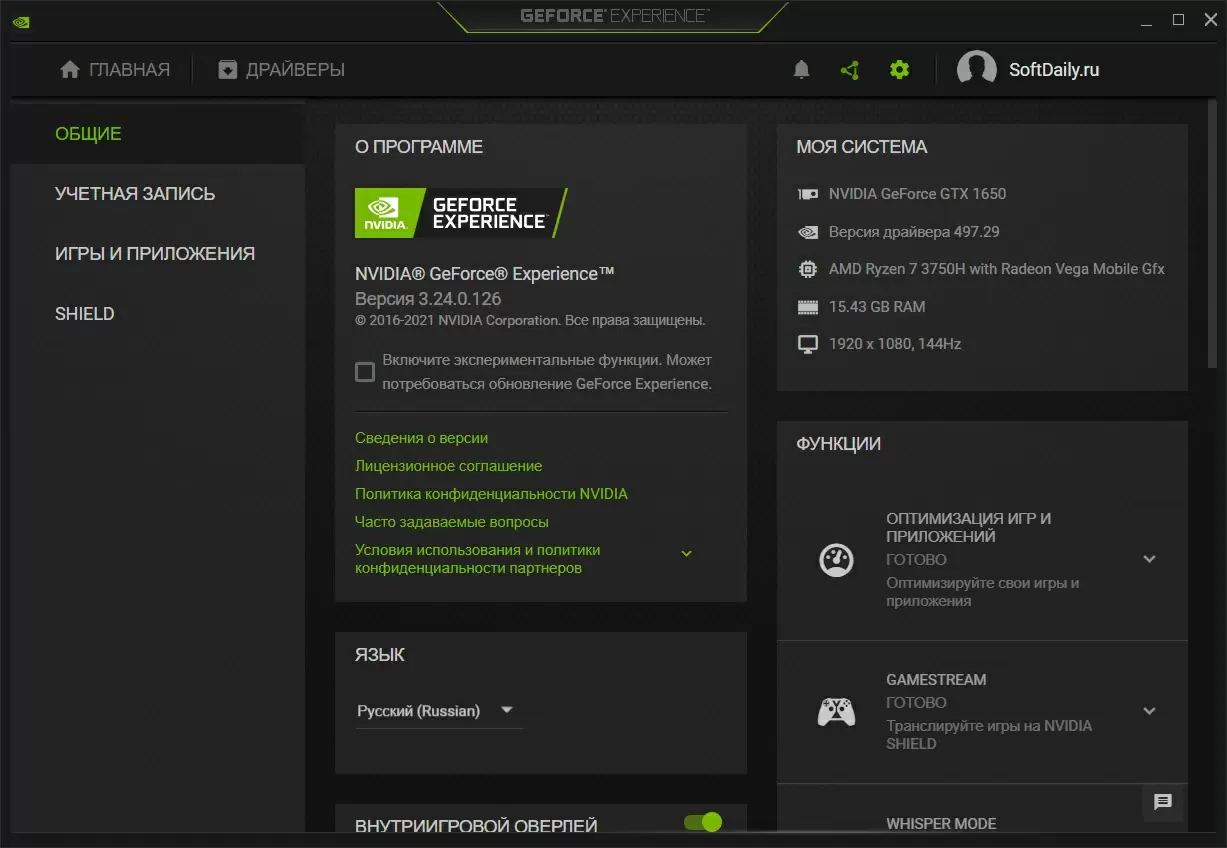This screenshot has height=848, width=1227.
Task: Open the Русский (Russian) language dropdown
Action: [436, 711]
